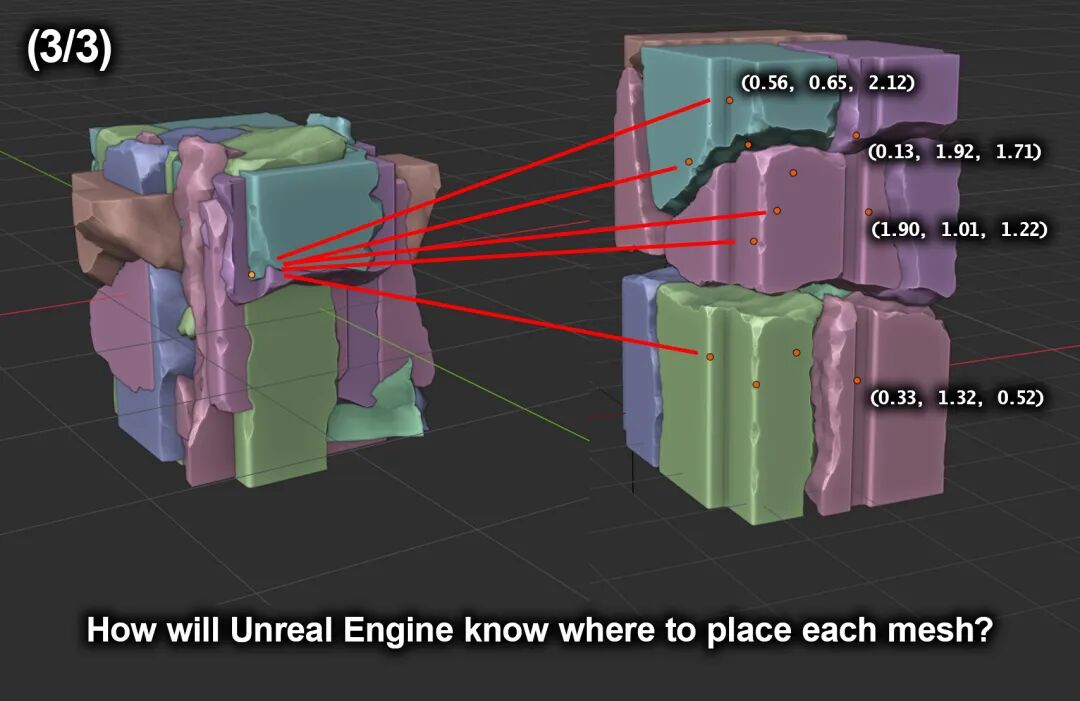
Task: Click the caption "How will Unreal Engine know..."
Action: coord(540,629)
